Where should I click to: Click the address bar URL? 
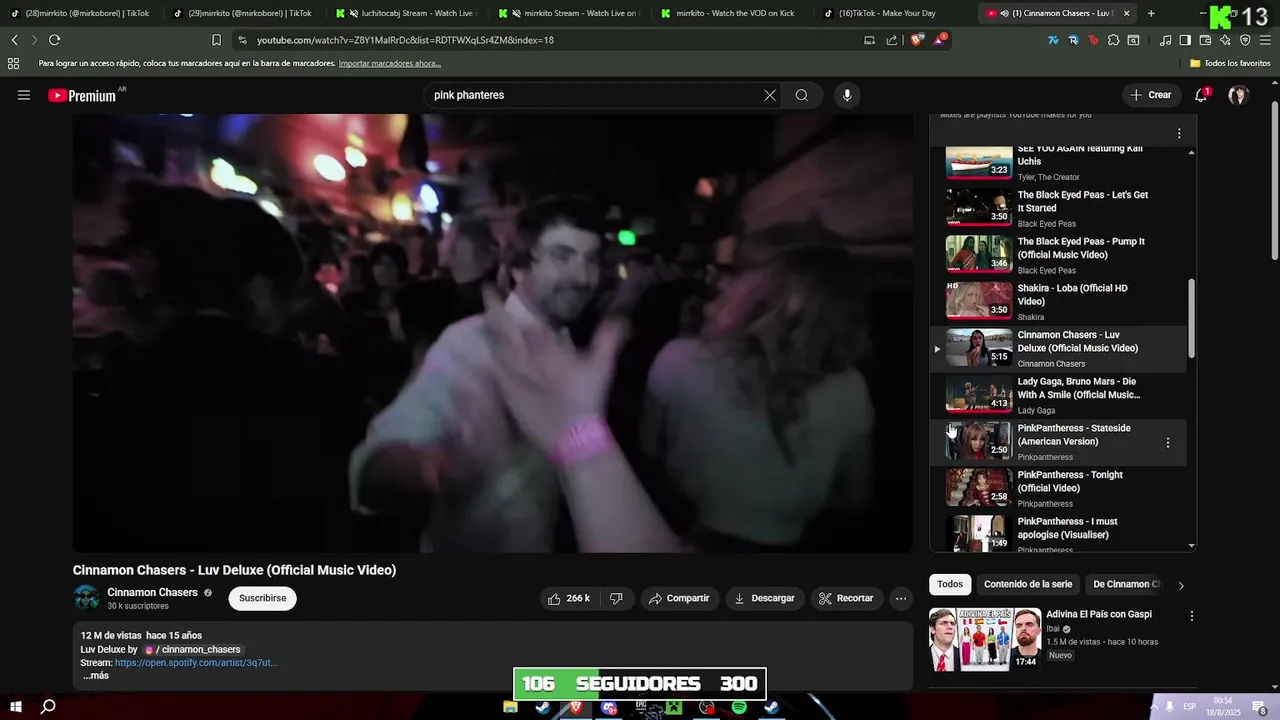(x=405, y=40)
